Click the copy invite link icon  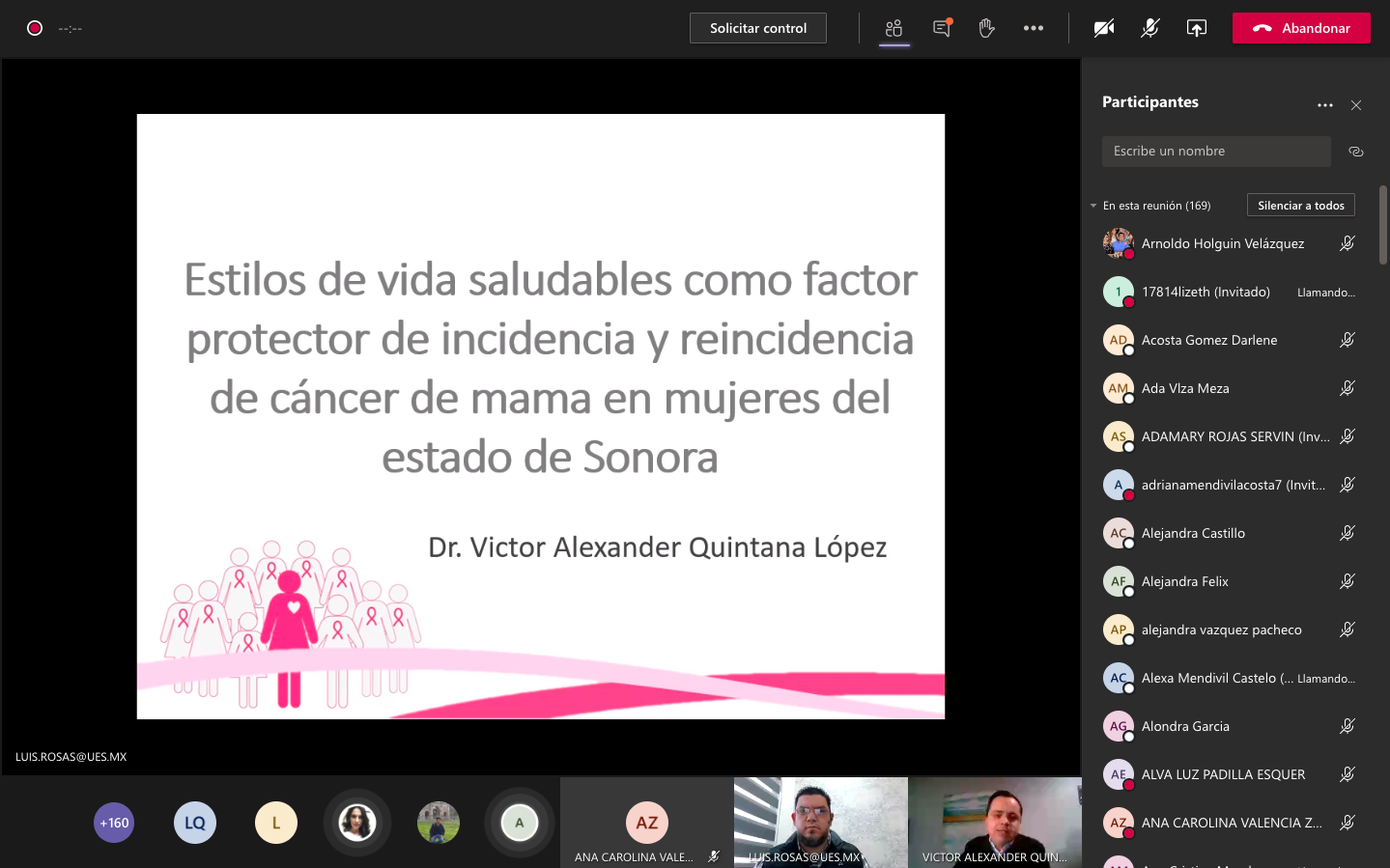(x=1355, y=151)
